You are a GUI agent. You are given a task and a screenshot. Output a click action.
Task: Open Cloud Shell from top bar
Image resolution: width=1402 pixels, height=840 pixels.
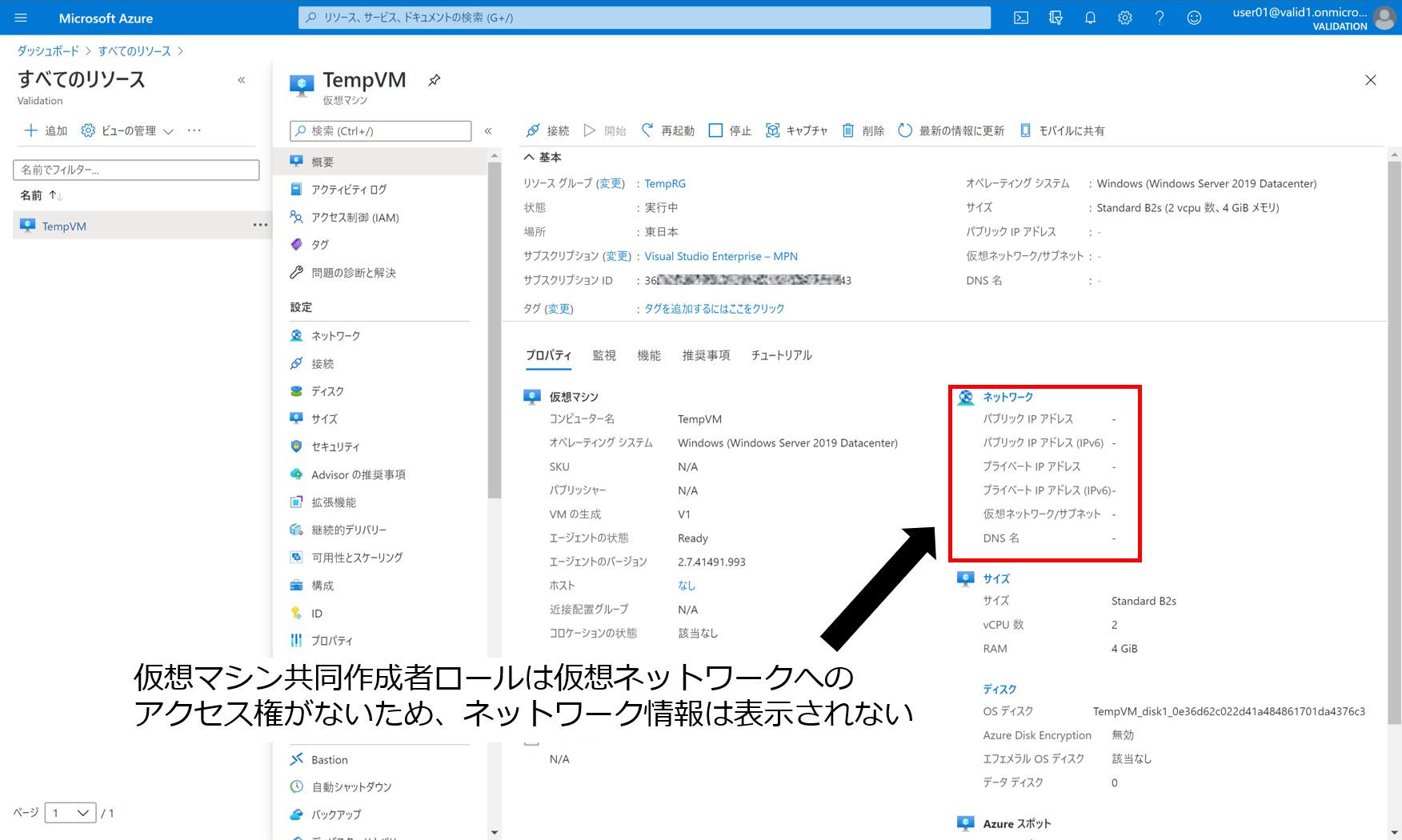coord(1021,18)
